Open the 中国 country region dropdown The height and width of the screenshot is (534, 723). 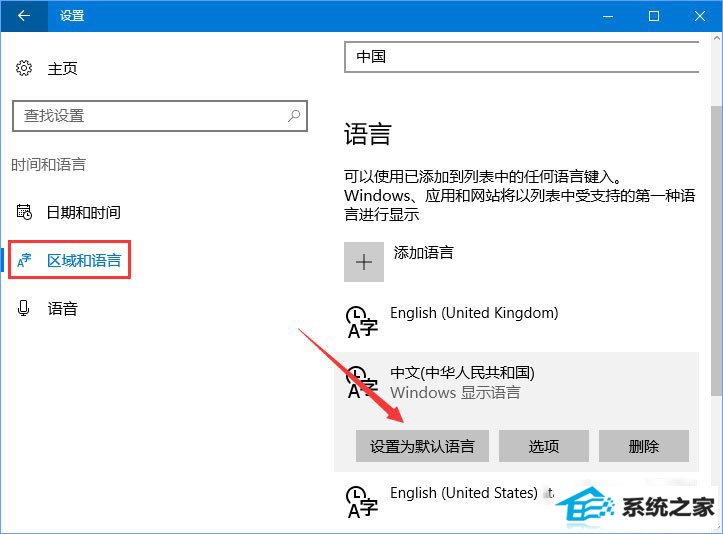click(x=522, y=57)
